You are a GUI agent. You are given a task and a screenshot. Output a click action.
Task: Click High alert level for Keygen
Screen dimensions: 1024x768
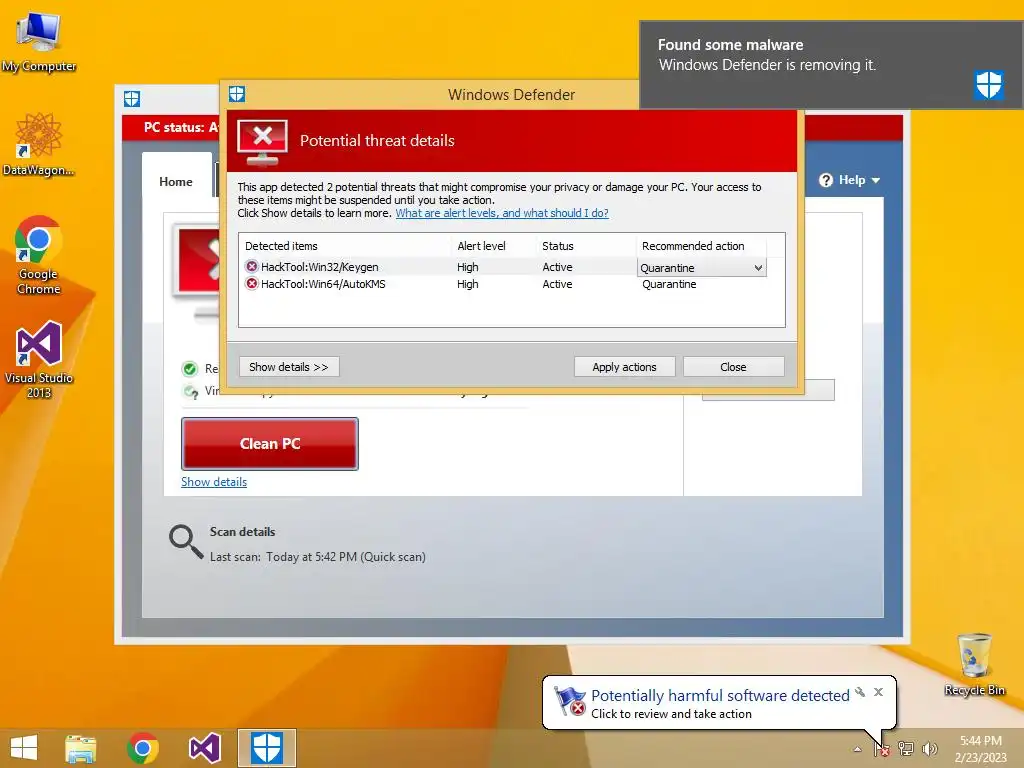click(468, 267)
